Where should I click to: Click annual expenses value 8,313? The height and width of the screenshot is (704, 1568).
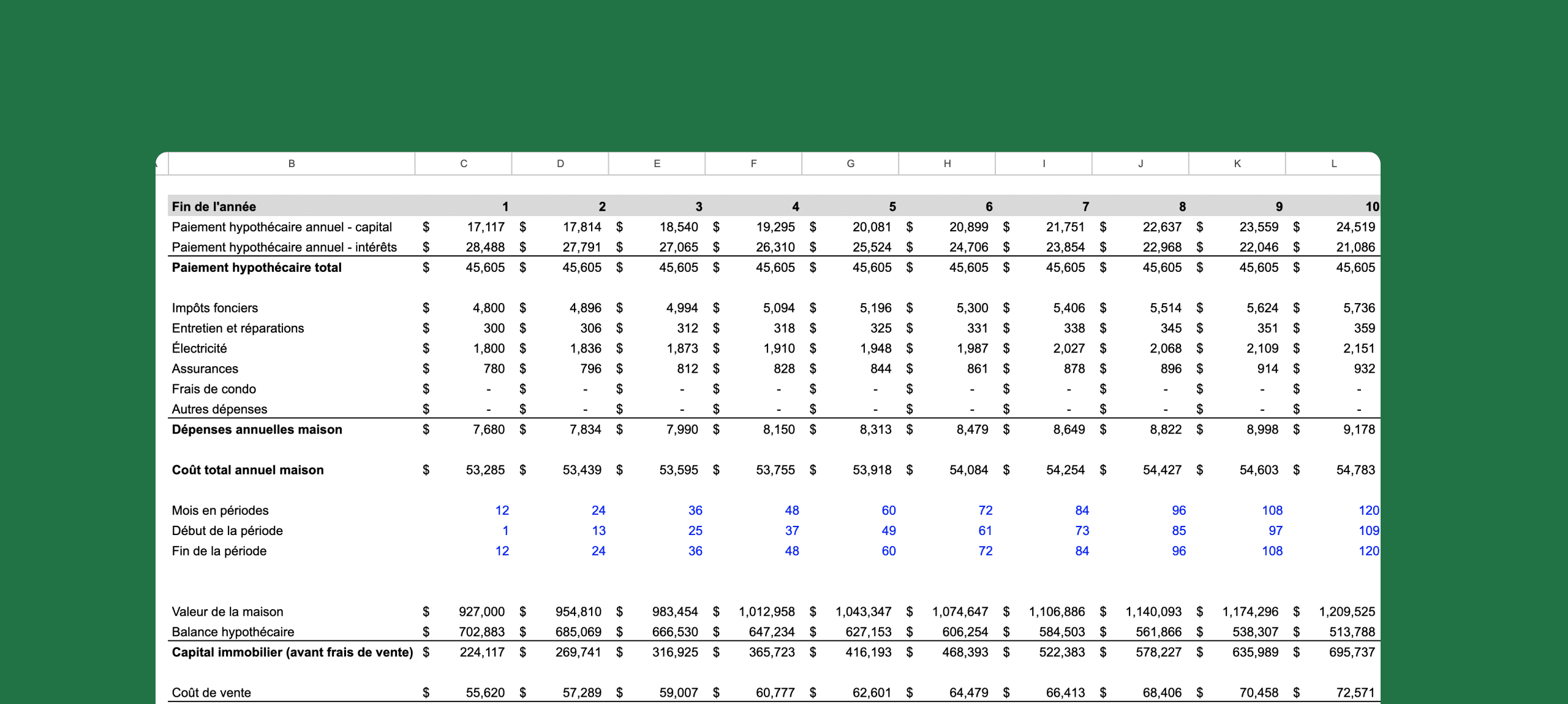point(875,430)
